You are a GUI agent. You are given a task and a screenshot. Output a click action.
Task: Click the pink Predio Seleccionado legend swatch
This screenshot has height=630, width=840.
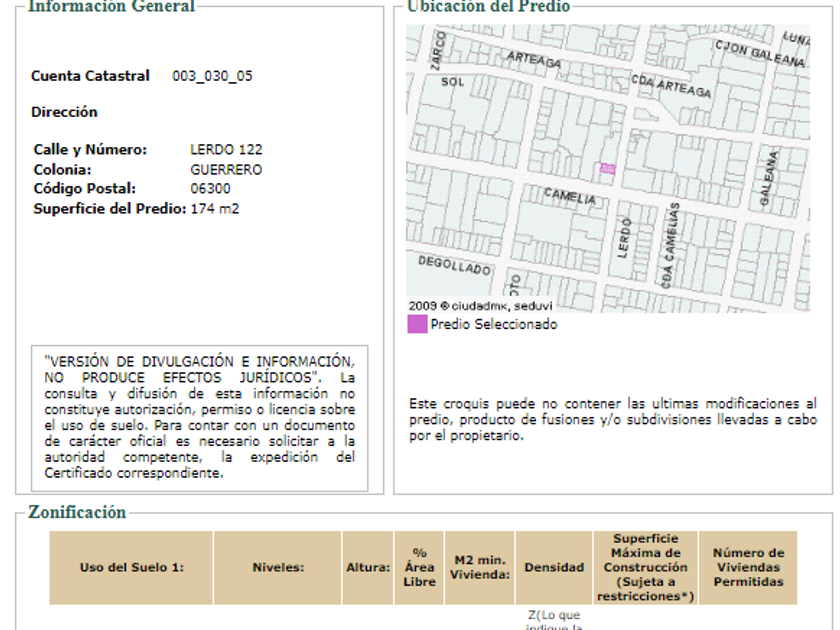[x=417, y=324]
